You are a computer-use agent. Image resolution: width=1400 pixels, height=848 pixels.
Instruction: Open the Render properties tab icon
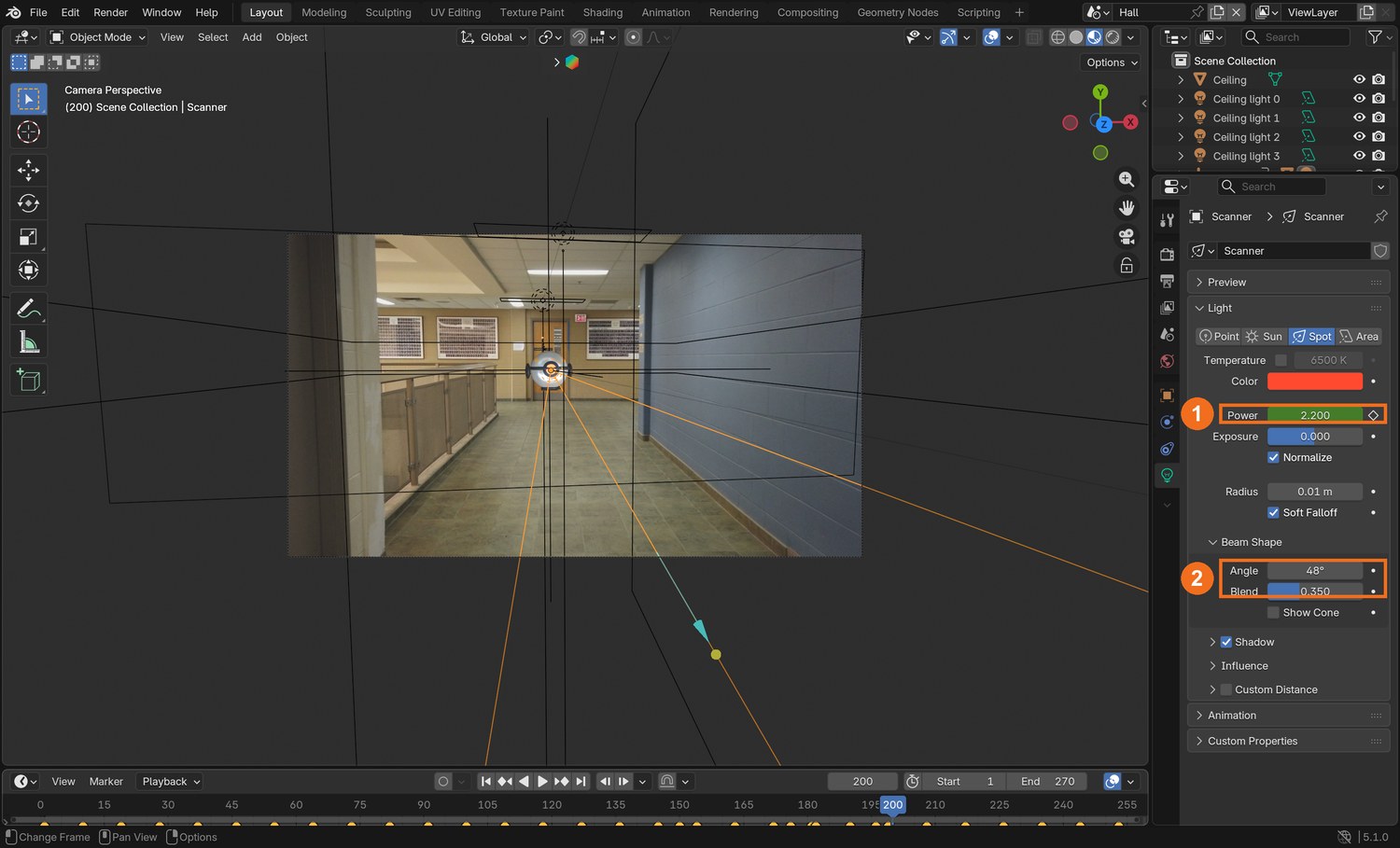(1167, 255)
